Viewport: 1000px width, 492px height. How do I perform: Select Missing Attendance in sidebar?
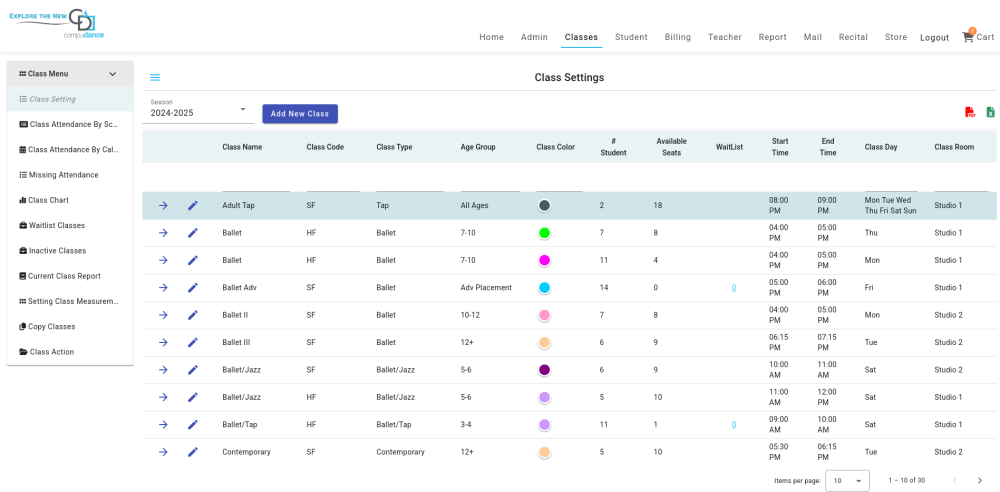pos(63,175)
